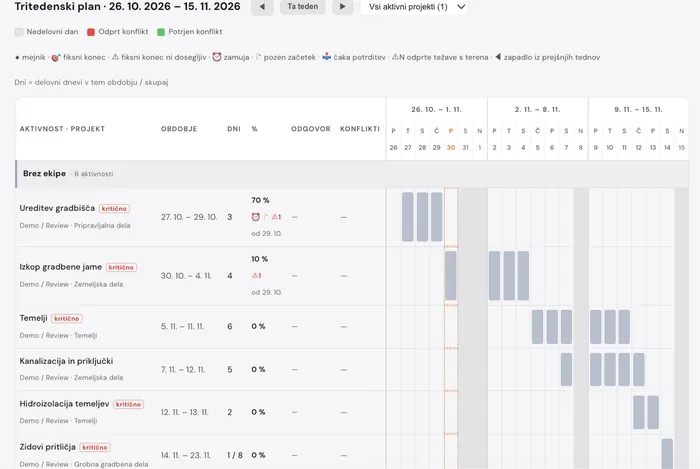Click the Ureditev gradbišča Gantt bar for 27. 10.
700x469 pixels.
pyautogui.click(x=408, y=217)
